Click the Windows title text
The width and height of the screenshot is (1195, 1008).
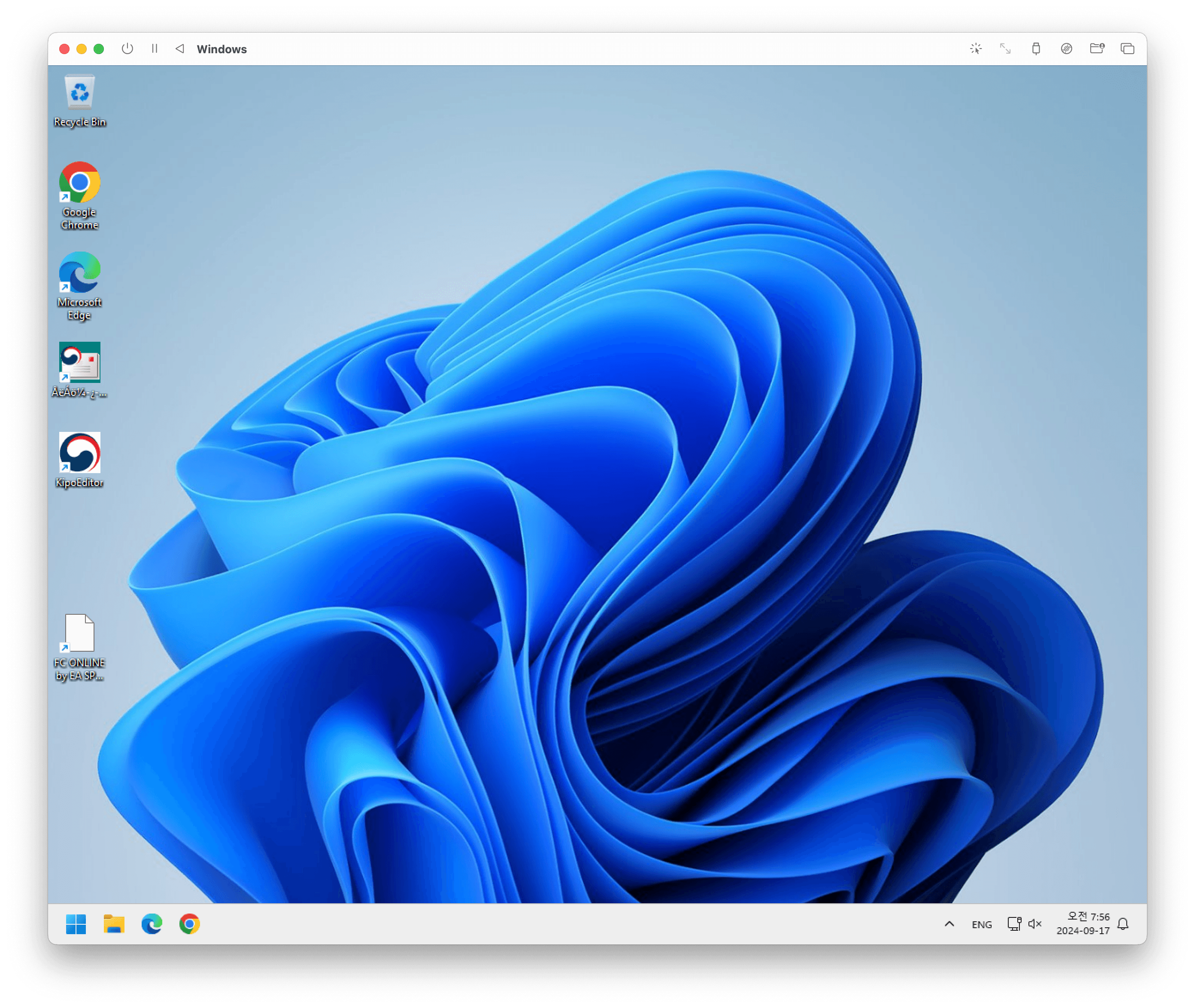pyautogui.click(x=221, y=49)
